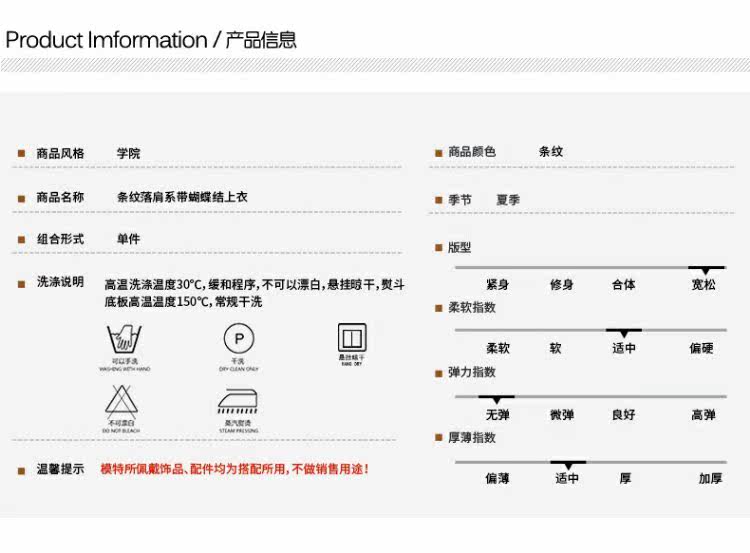
Task: Click the 软 softness option
Action: click(555, 348)
